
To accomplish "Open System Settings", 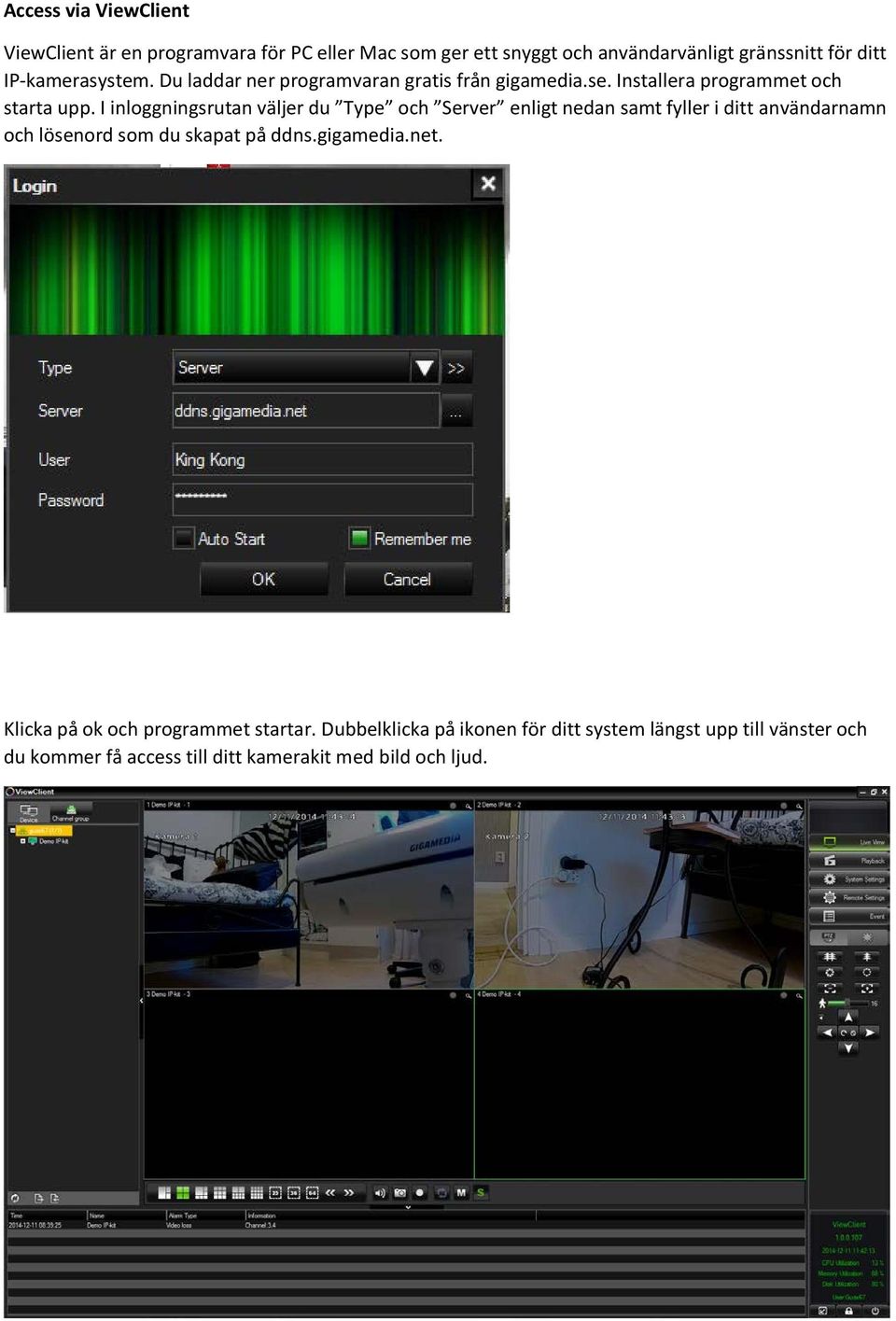I will coord(848,879).
